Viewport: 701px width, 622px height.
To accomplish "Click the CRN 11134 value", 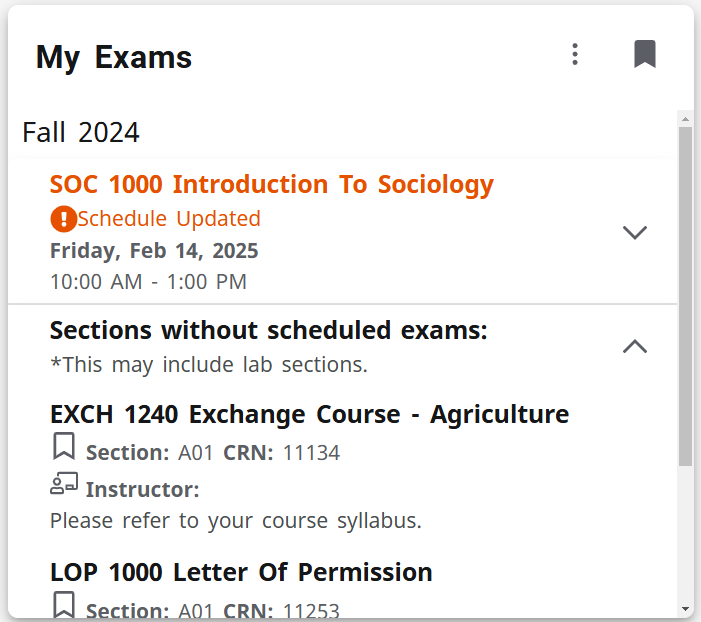I will click(x=311, y=453).
